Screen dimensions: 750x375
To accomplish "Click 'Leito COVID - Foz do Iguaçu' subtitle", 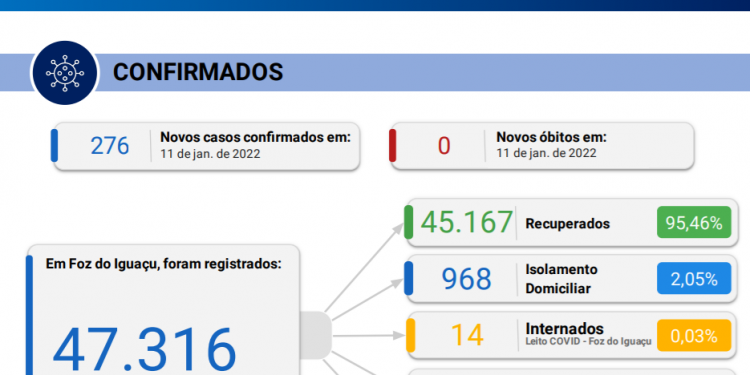I will click(589, 342).
